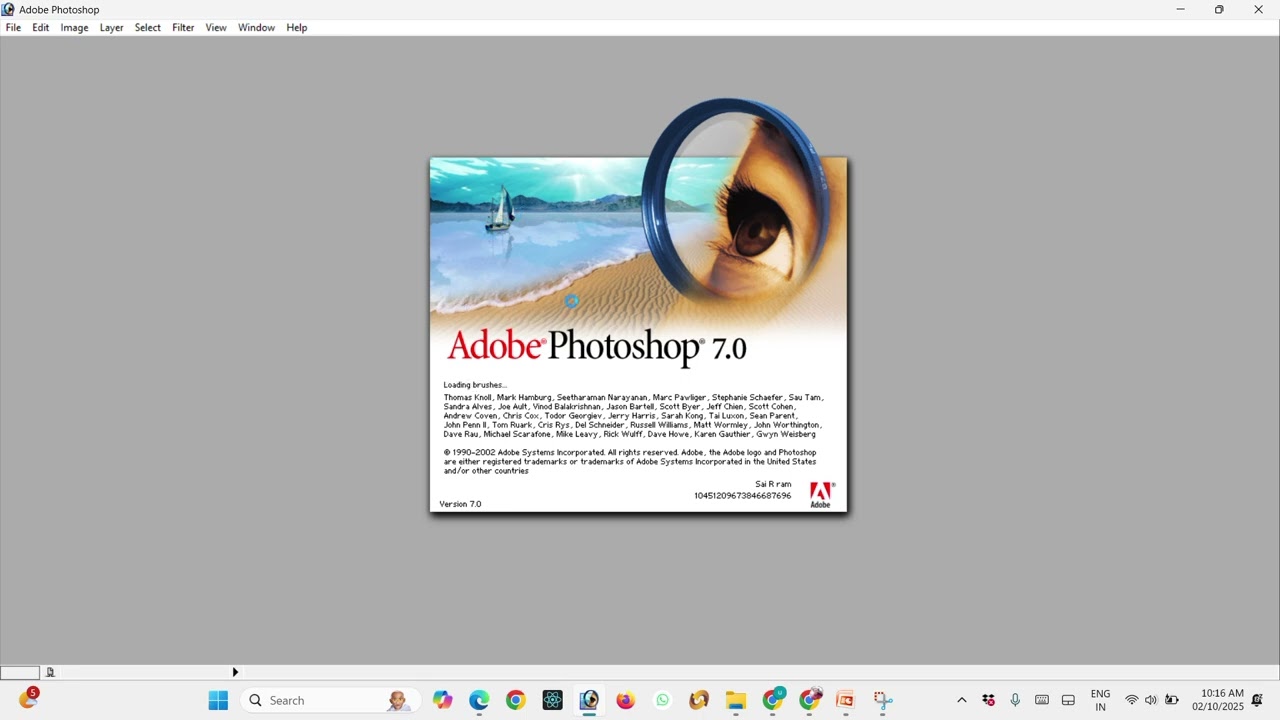The width and height of the screenshot is (1280, 720).
Task: Click the touch keyboard tray icon
Action: click(1042, 700)
